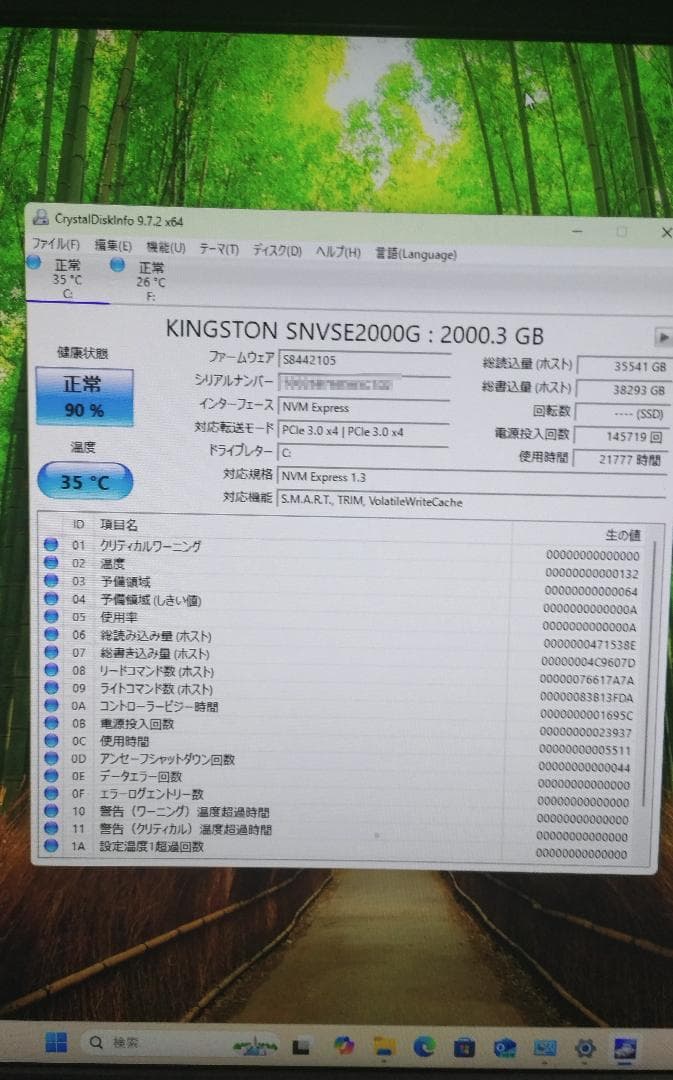Open the 言語(Language) menu
This screenshot has width=673, height=1080.
tap(416, 253)
